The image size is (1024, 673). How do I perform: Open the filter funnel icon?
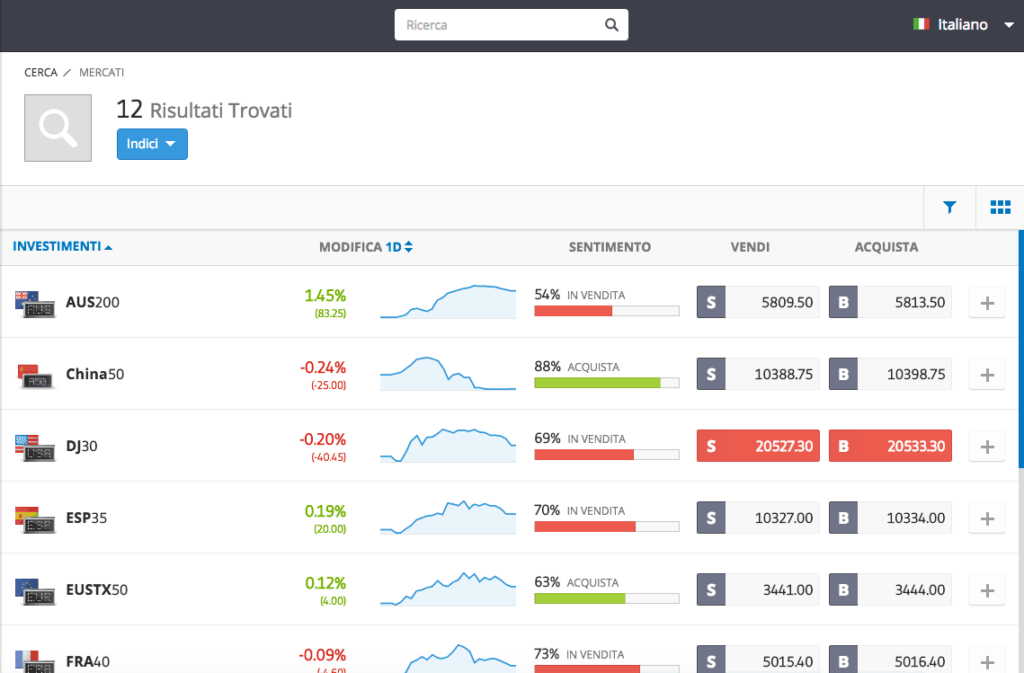(x=950, y=207)
